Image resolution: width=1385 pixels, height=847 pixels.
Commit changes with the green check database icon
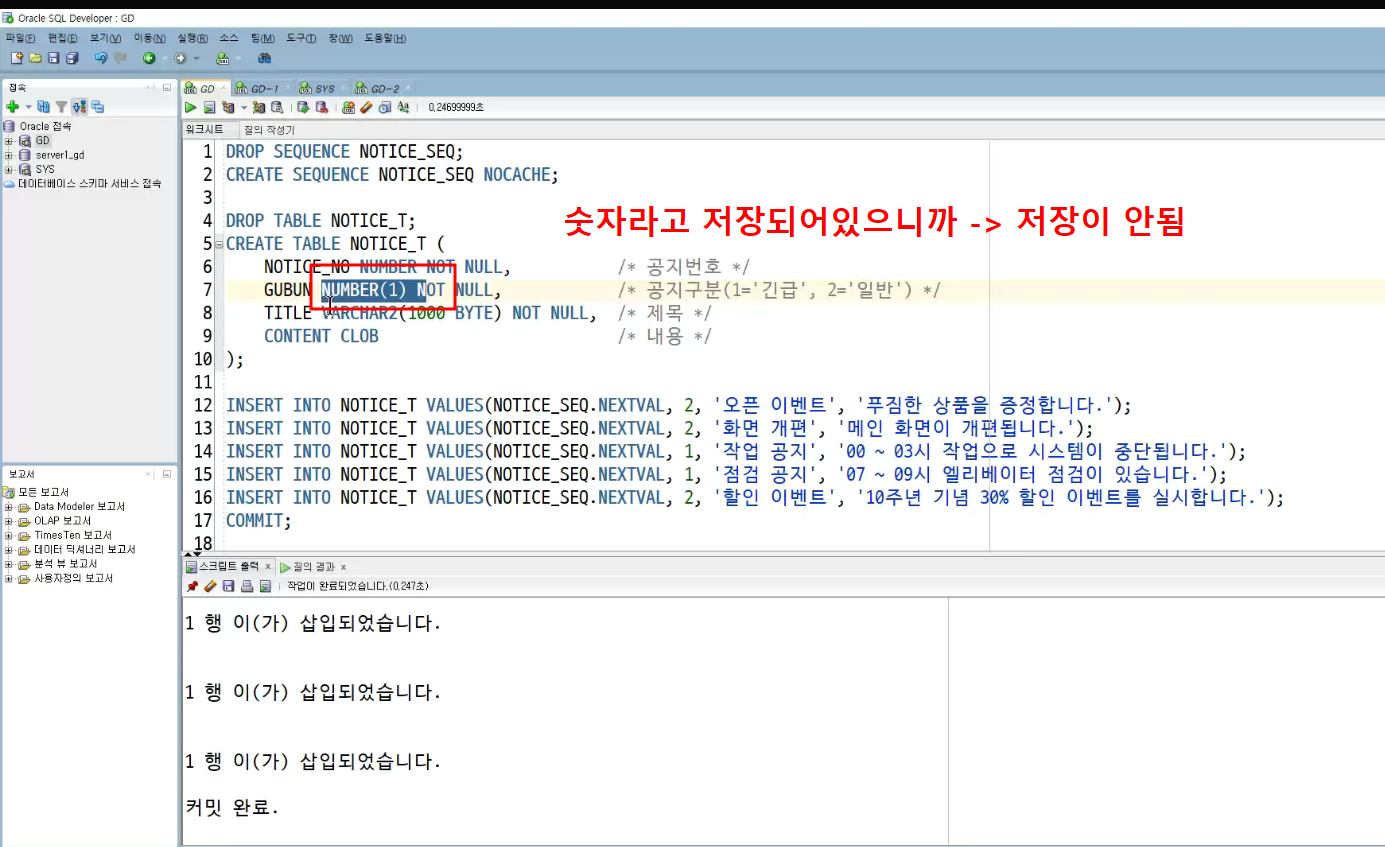click(303, 107)
